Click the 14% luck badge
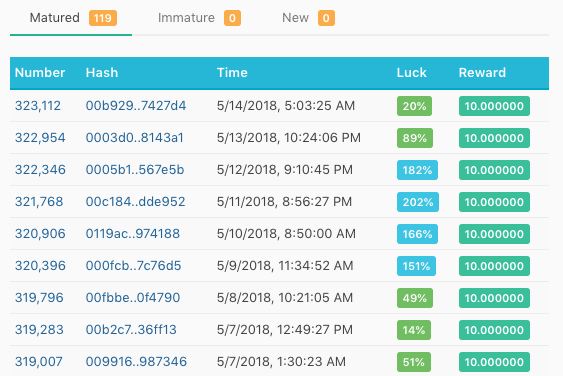 tap(414, 330)
